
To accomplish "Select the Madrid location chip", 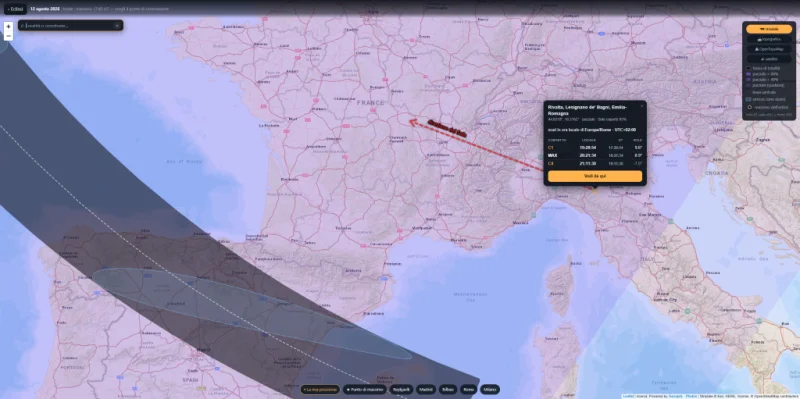I will [x=427, y=389].
